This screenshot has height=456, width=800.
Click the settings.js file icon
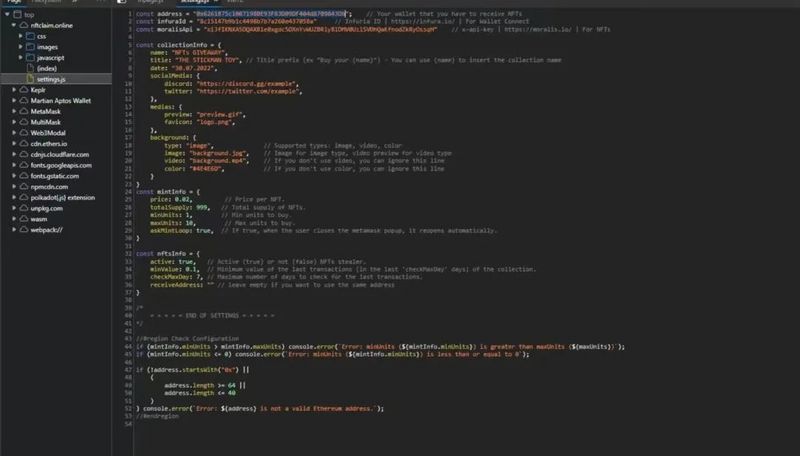tap(31, 79)
